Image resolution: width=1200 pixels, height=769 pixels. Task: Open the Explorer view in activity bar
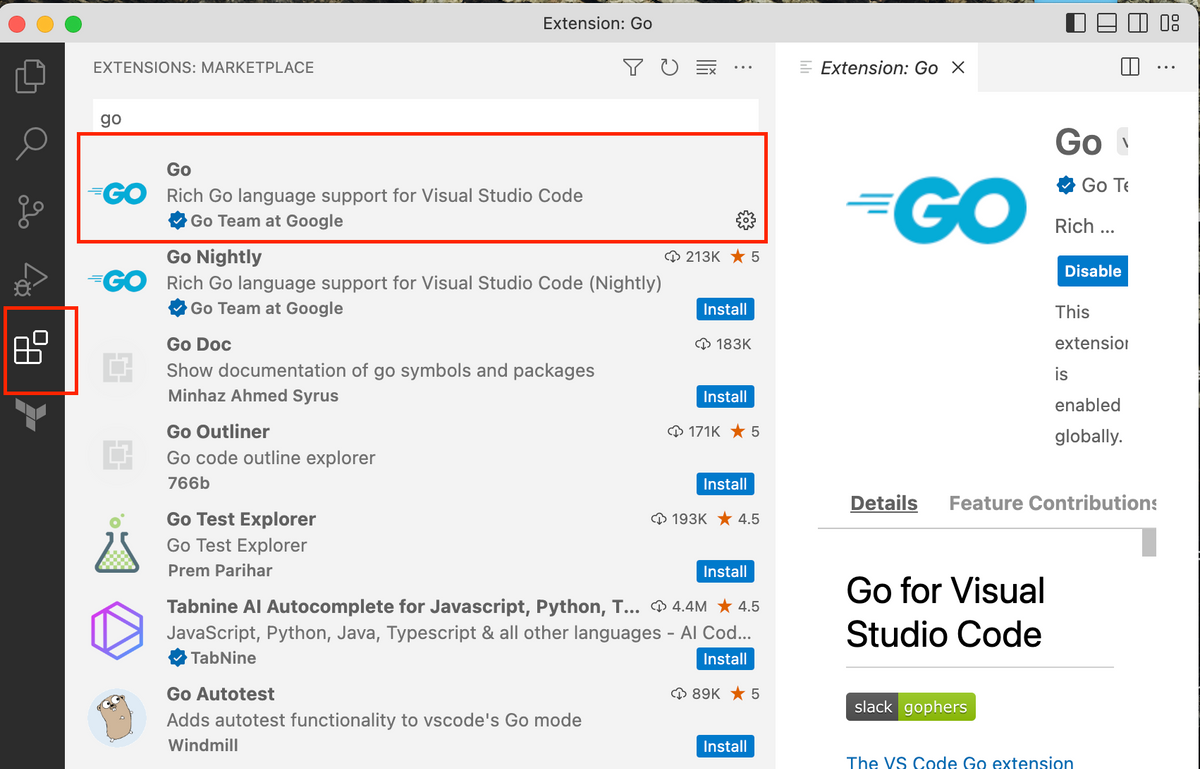pyautogui.click(x=31, y=77)
